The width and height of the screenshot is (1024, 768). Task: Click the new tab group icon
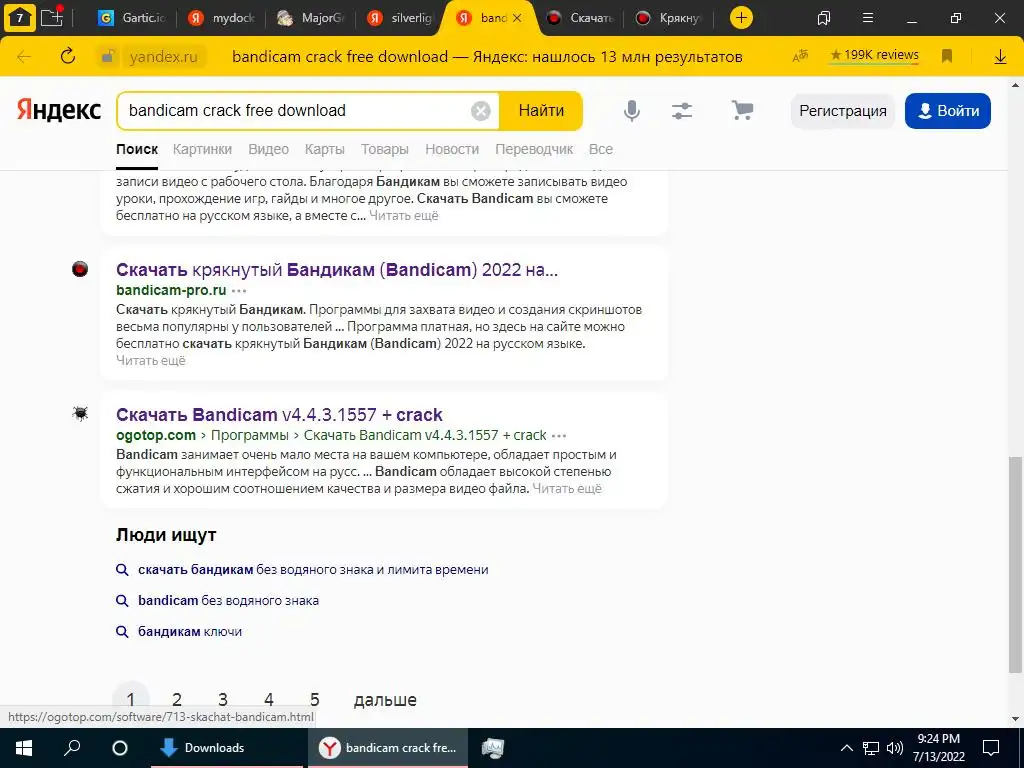click(x=52, y=17)
